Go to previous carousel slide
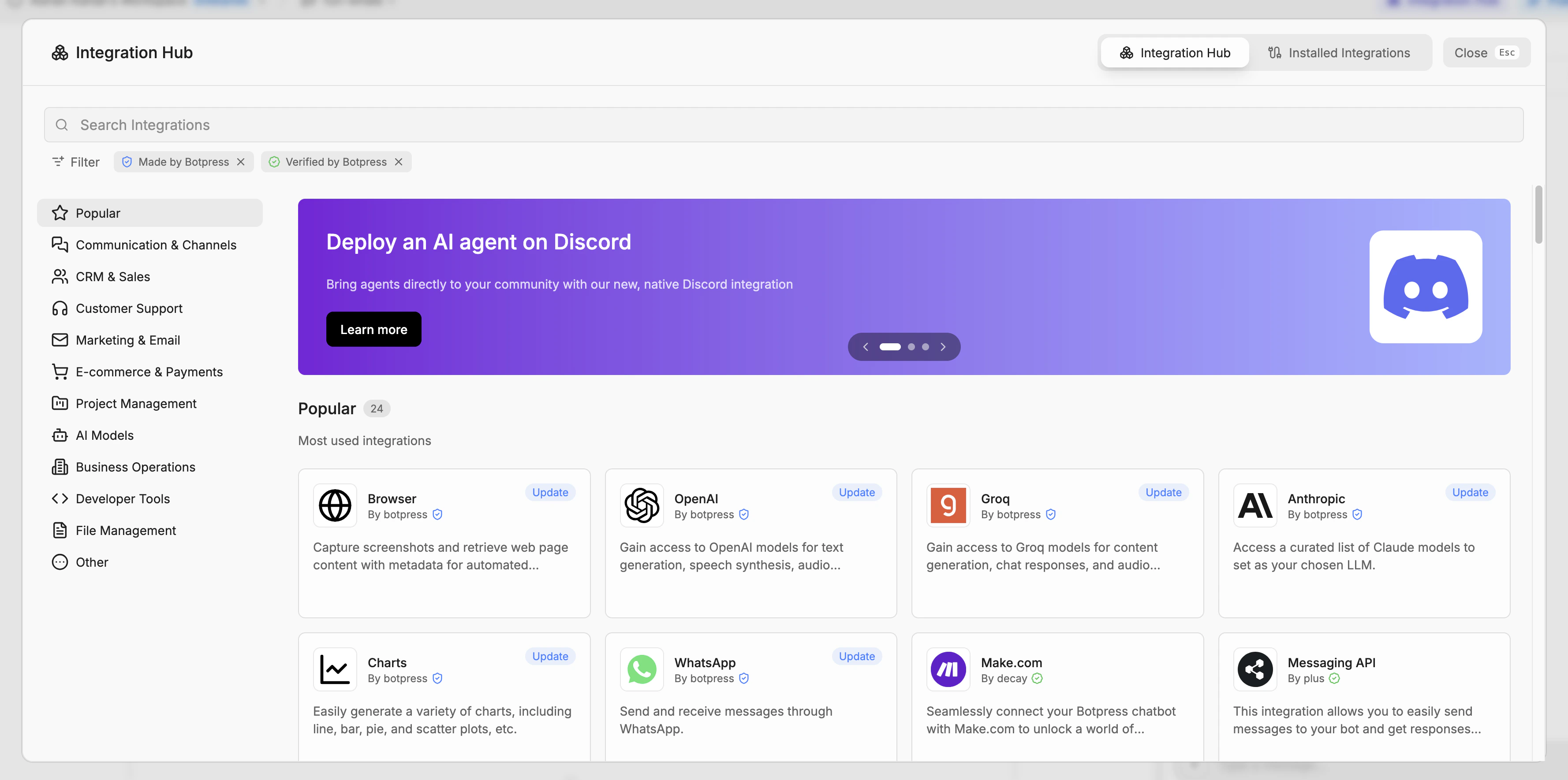The height and width of the screenshot is (780, 1568). [x=865, y=347]
